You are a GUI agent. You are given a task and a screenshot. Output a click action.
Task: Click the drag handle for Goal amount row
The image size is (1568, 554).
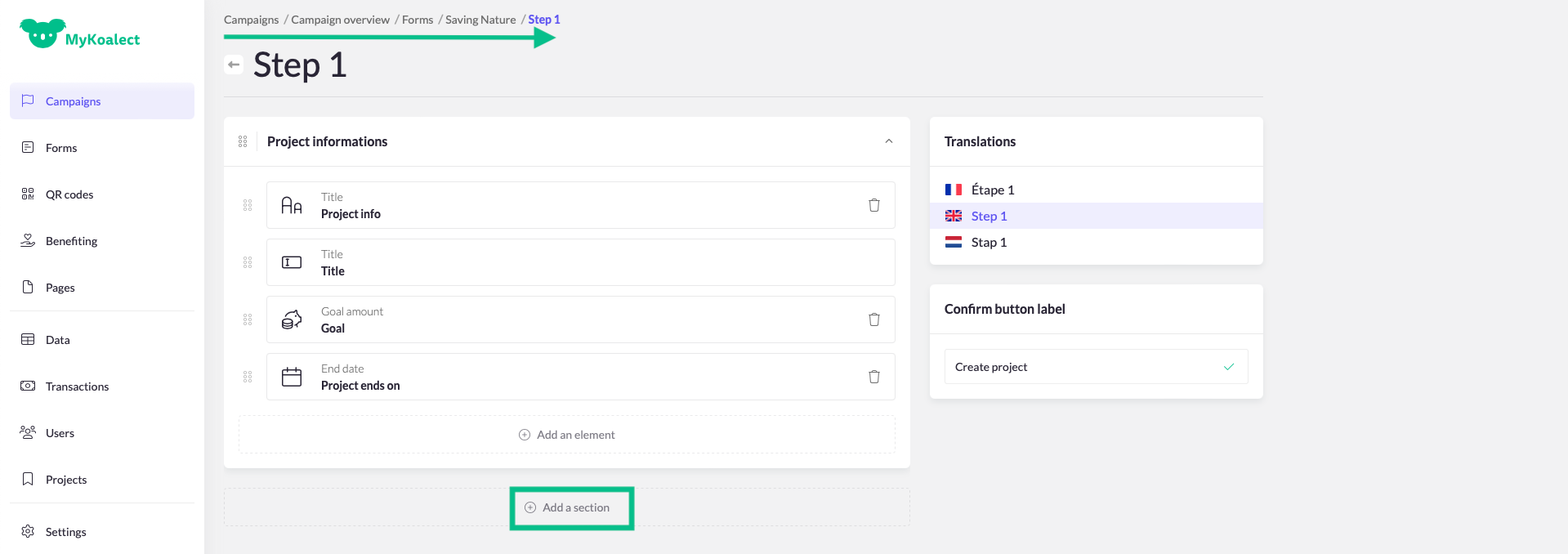pyautogui.click(x=248, y=319)
